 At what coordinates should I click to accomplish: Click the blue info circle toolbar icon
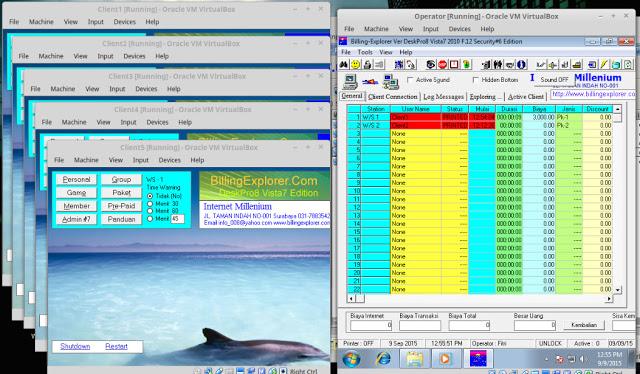pos(521,65)
